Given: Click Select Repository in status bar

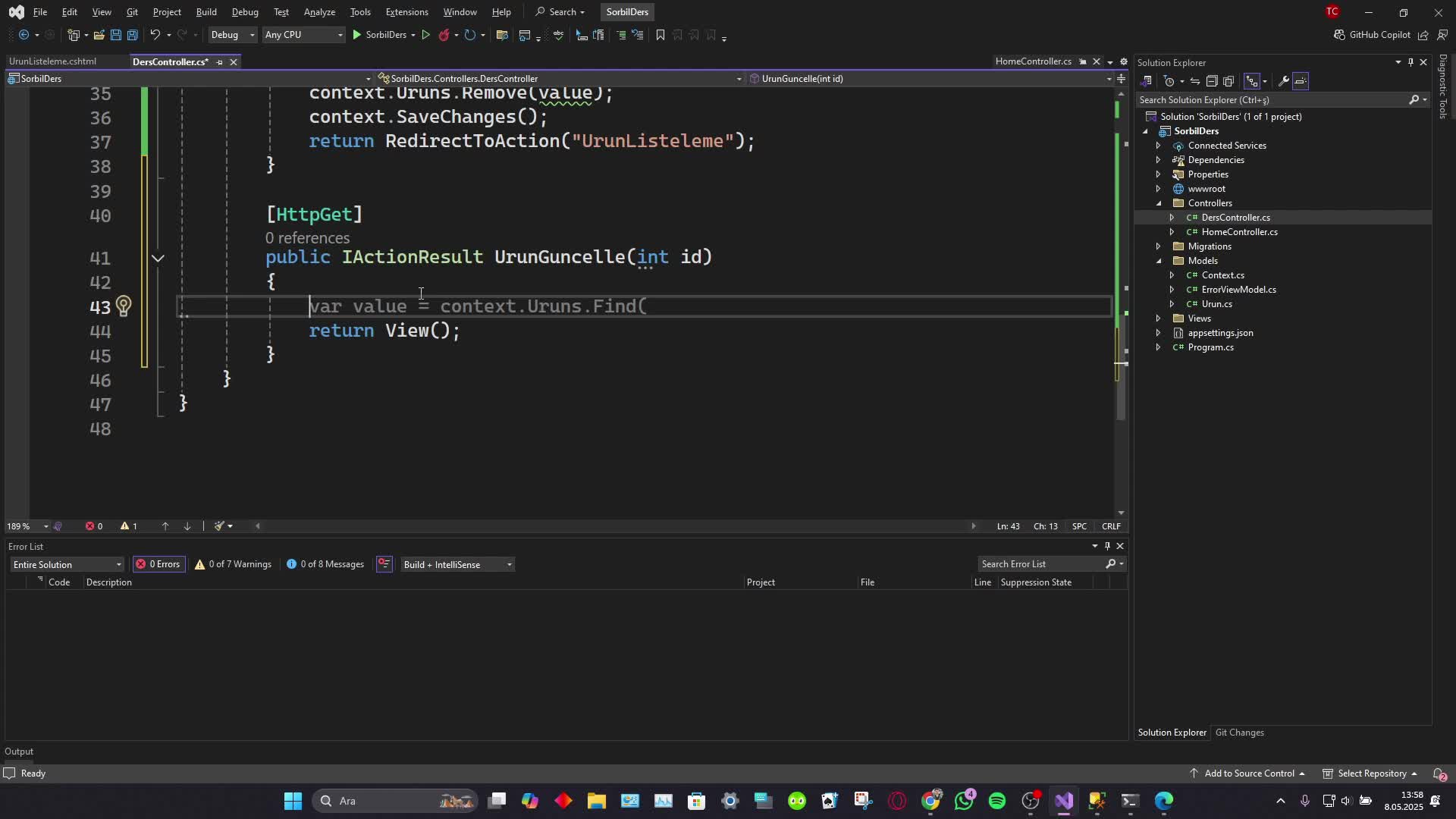Looking at the screenshot, I should (x=1371, y=773).
